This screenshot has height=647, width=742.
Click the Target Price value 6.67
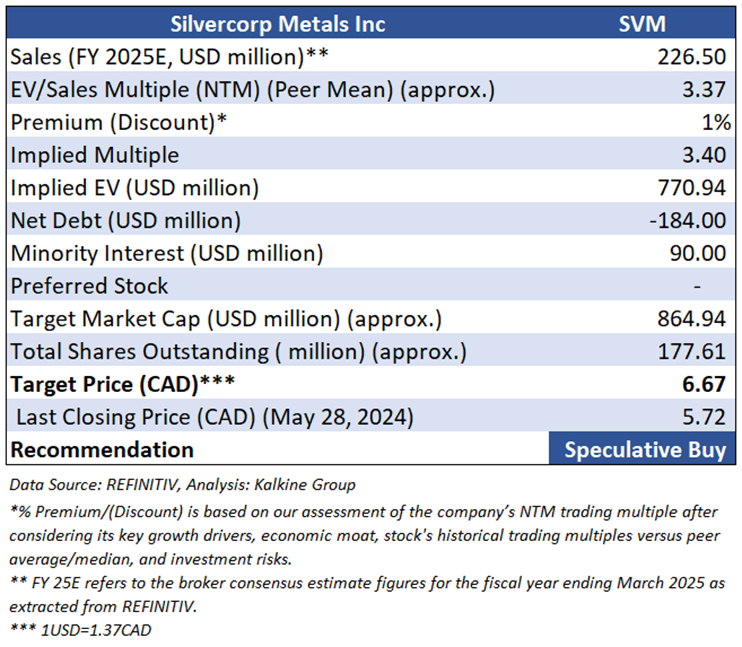pos(706,384)
